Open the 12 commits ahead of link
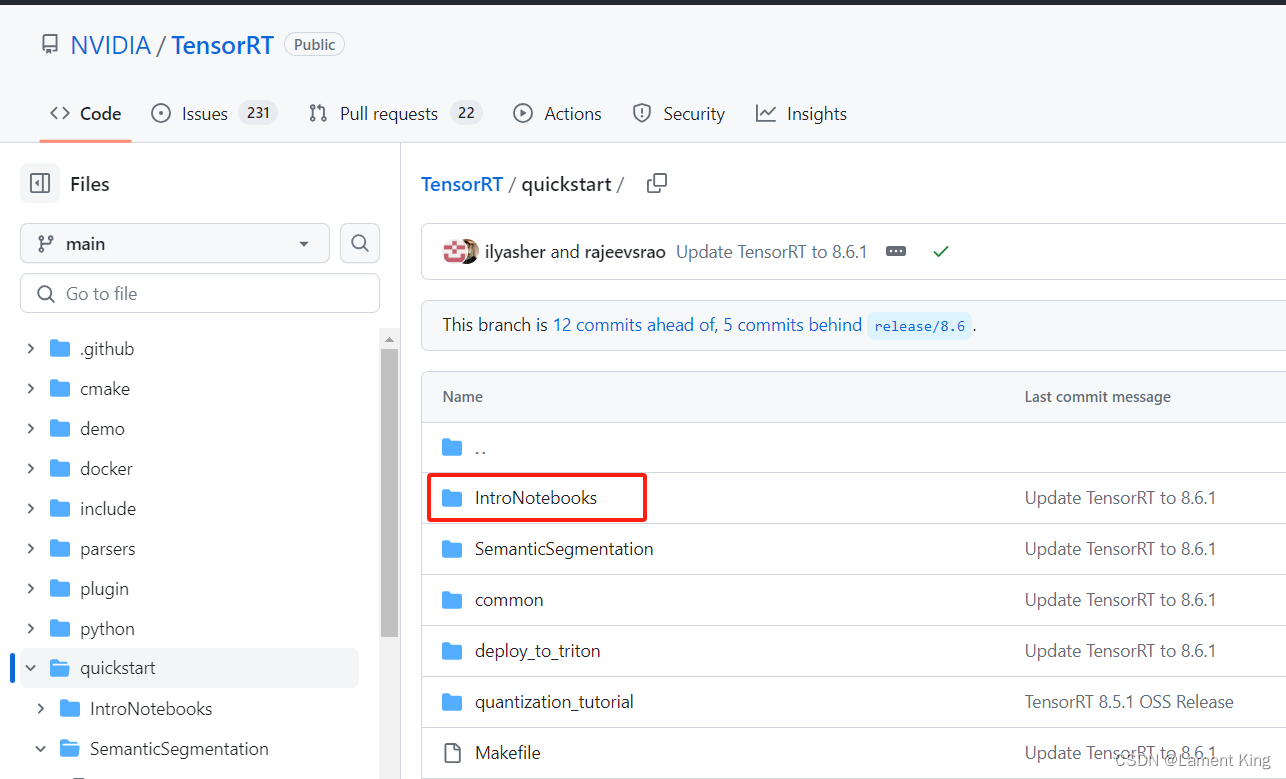Image resolution: width=1286 pixels, height=779 pixels. tap(634, 325)
